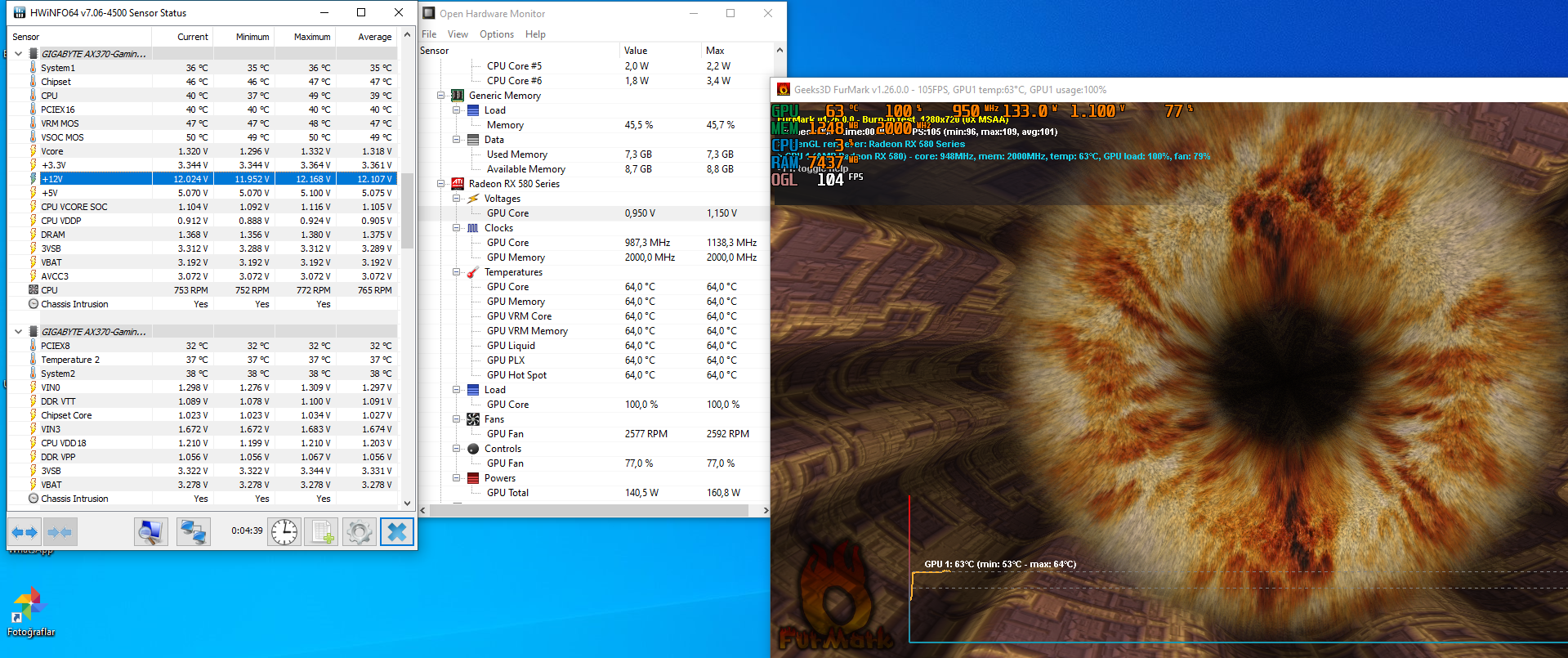Screen dimensions: 1568x658
Task: Collapse the Radeon RX 580 Series node
Action: pyautogui.click(x=441, y=184)
